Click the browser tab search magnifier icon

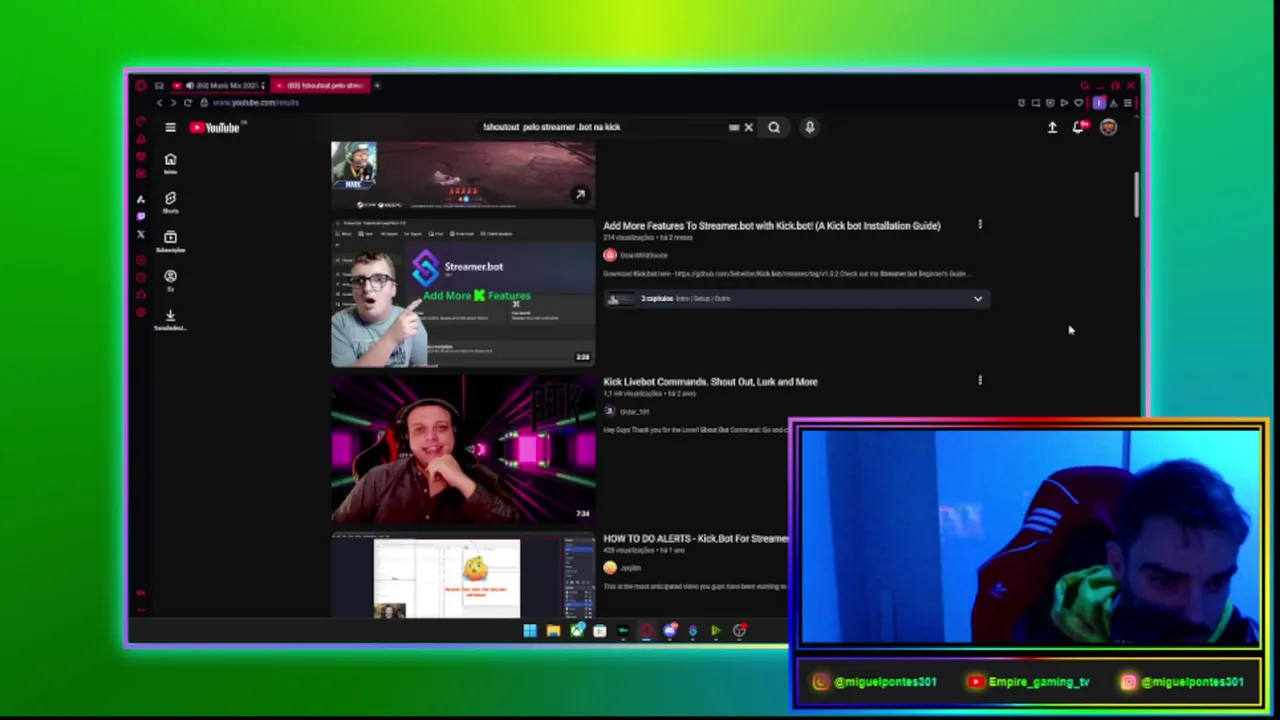pyautogui.click(x=1084, y=85)
